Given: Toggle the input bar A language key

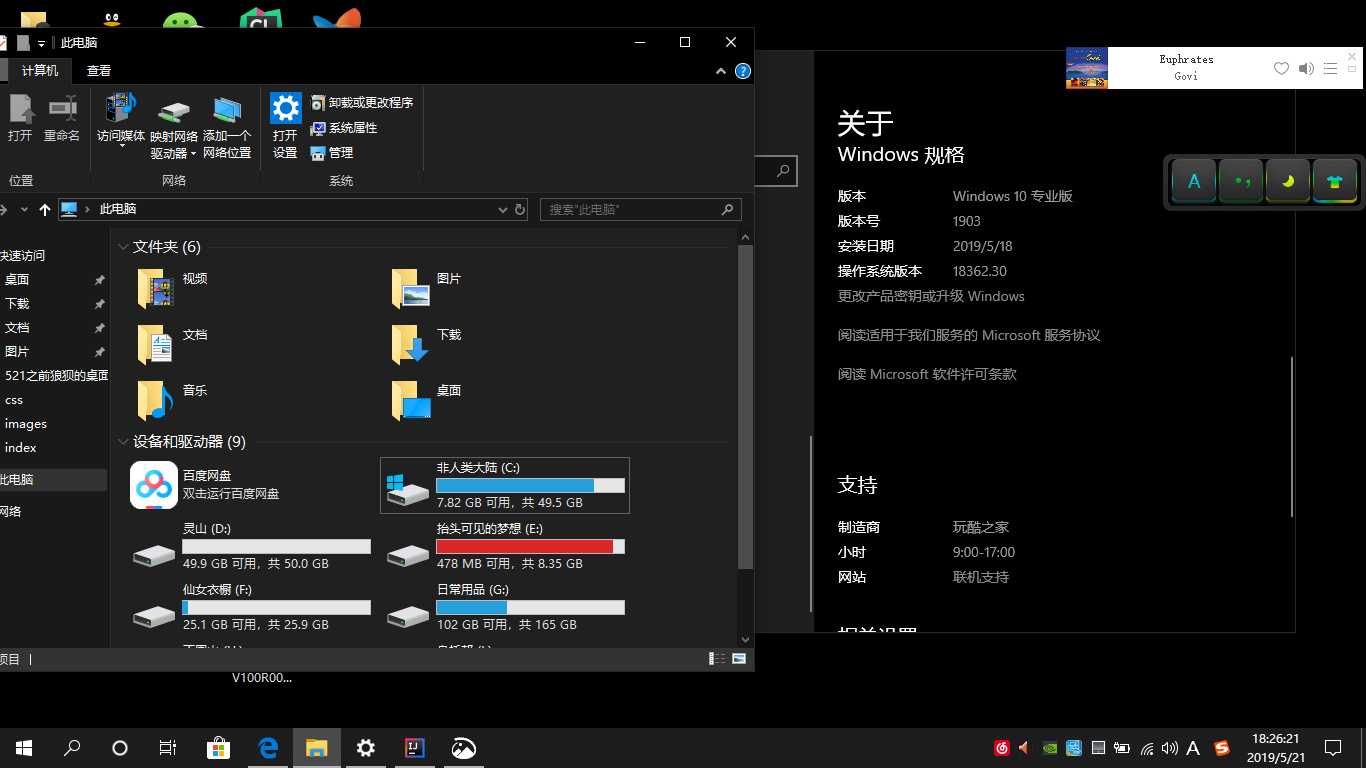Looking at the screenshot, I should pyautogui.click(x=1194, y=182).
